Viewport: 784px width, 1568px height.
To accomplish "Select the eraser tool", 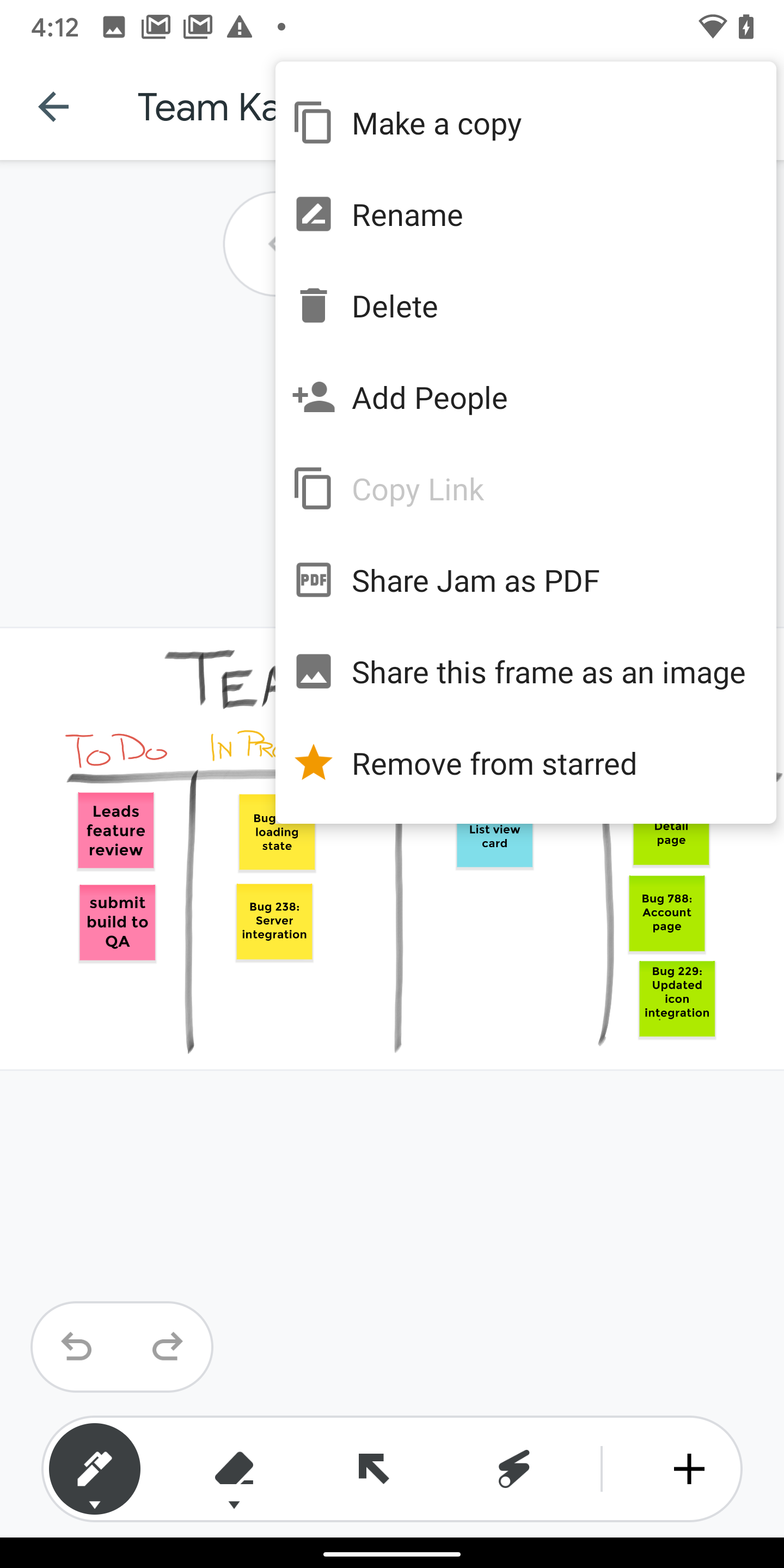I will coord(235,1469).
